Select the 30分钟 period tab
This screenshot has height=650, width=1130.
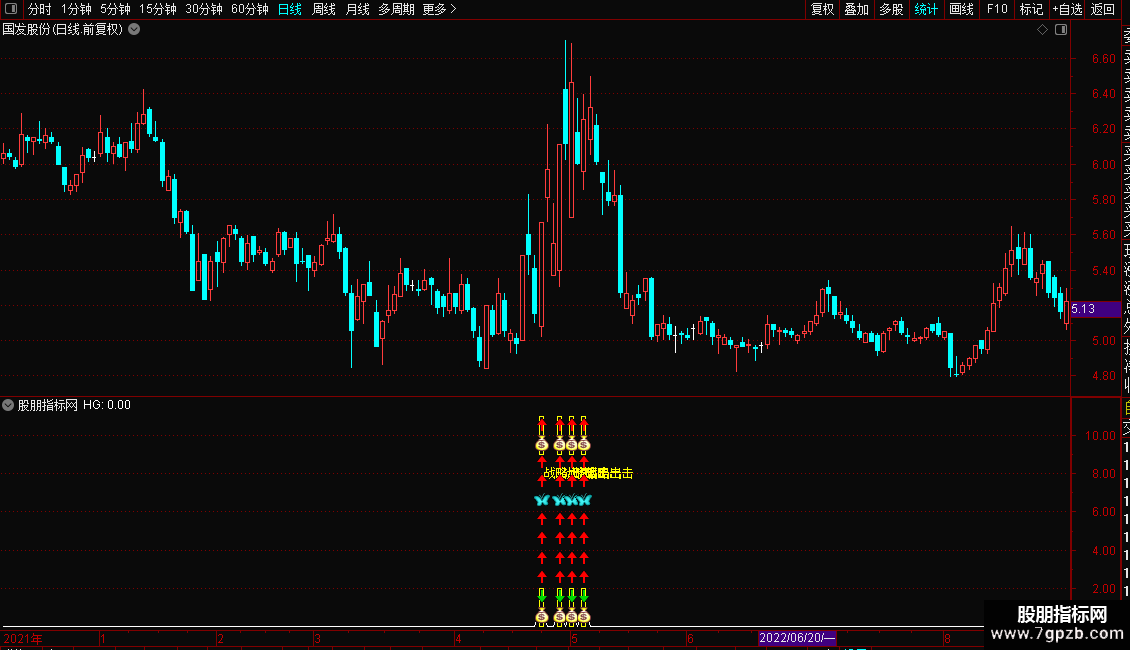[204, 9]
